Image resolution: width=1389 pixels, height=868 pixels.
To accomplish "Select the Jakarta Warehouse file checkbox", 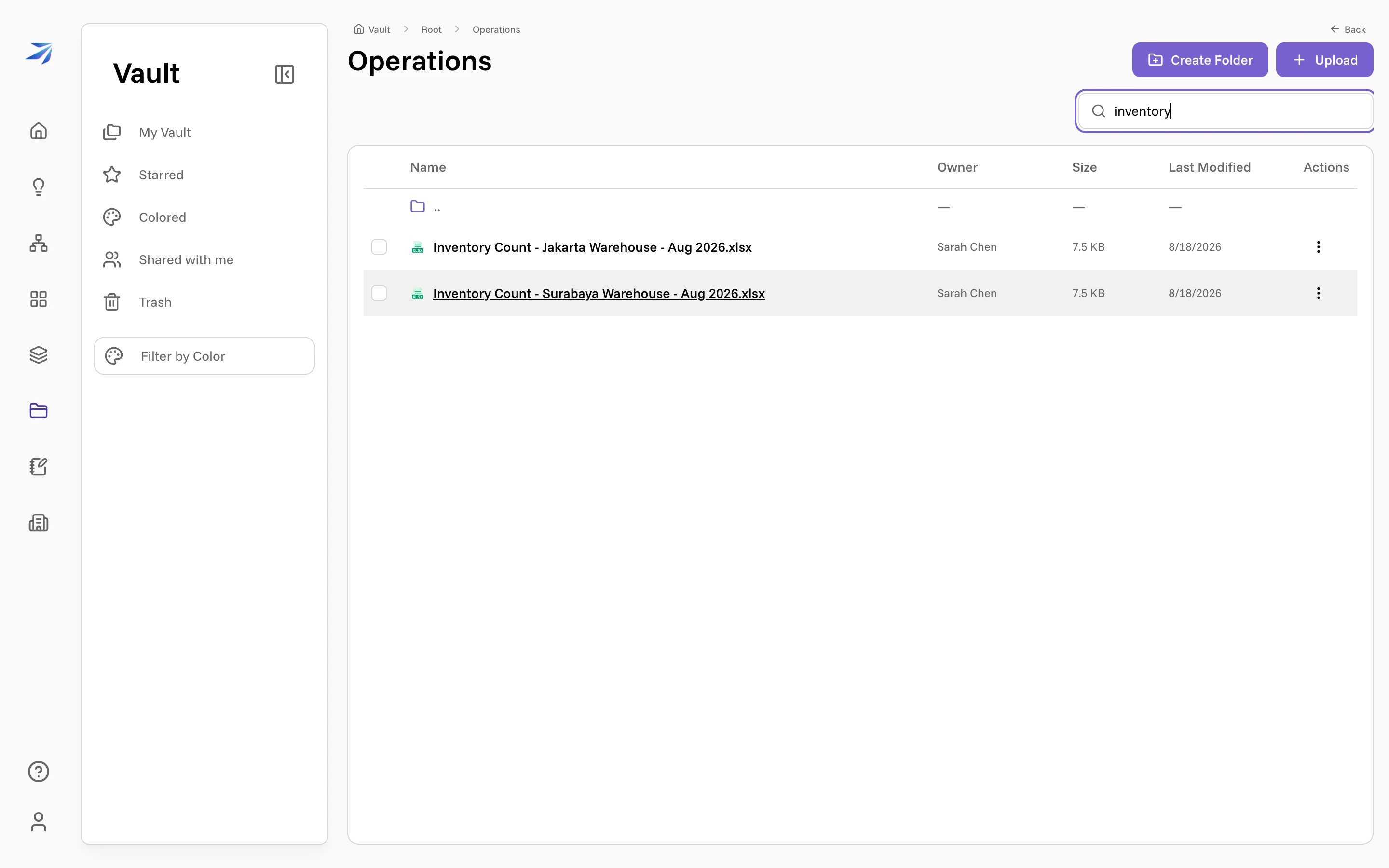I will point(379,247).
